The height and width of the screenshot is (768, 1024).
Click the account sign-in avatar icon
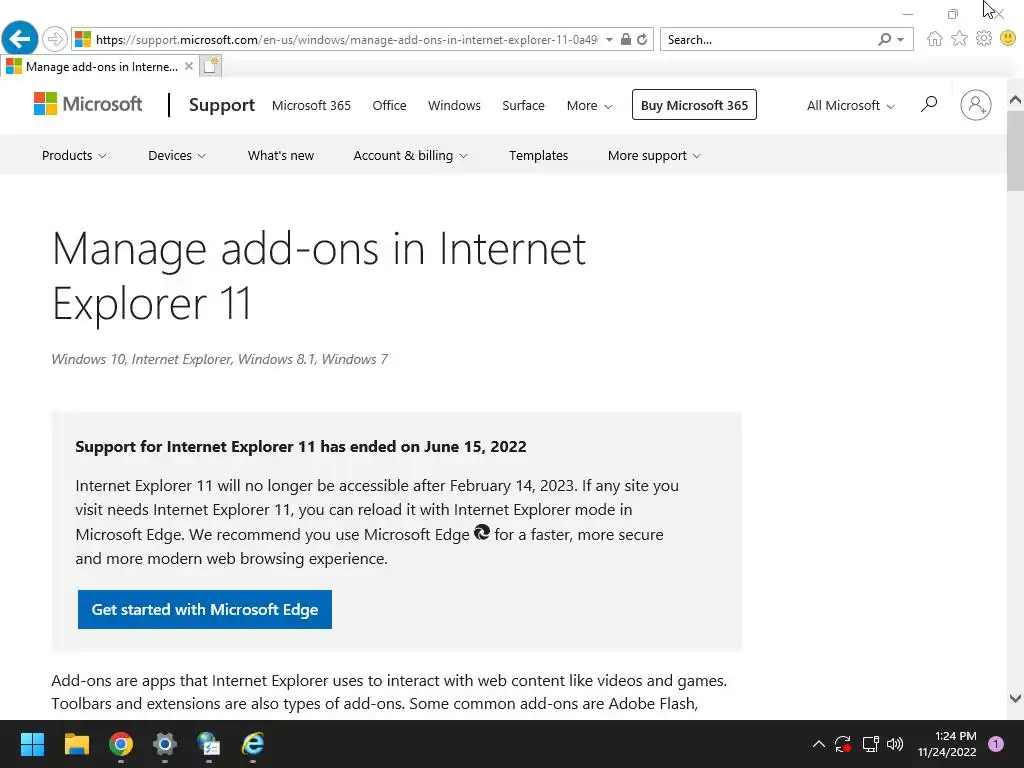(x=976, y=104)
